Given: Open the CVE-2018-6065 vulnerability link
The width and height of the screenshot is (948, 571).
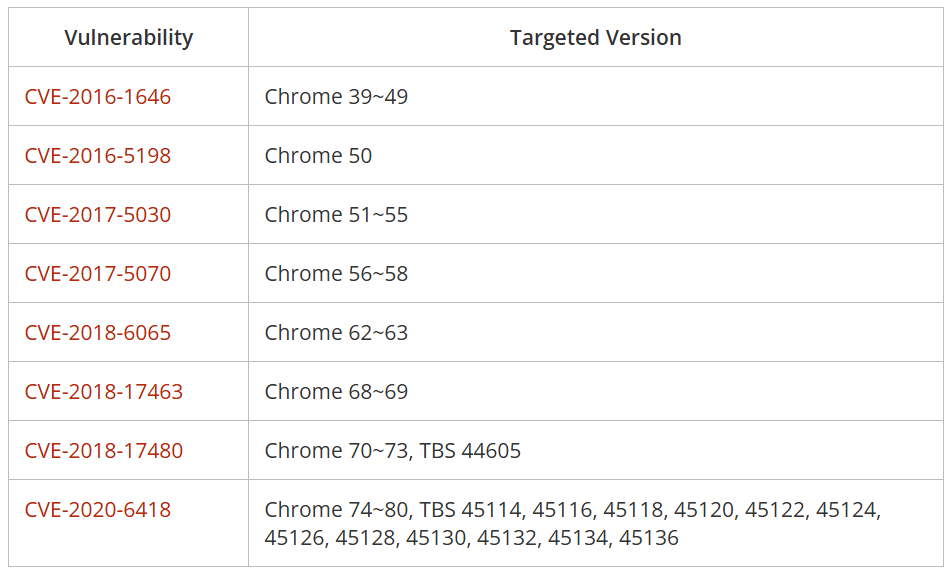Looking at the screenshot, I should pos(98,333).
